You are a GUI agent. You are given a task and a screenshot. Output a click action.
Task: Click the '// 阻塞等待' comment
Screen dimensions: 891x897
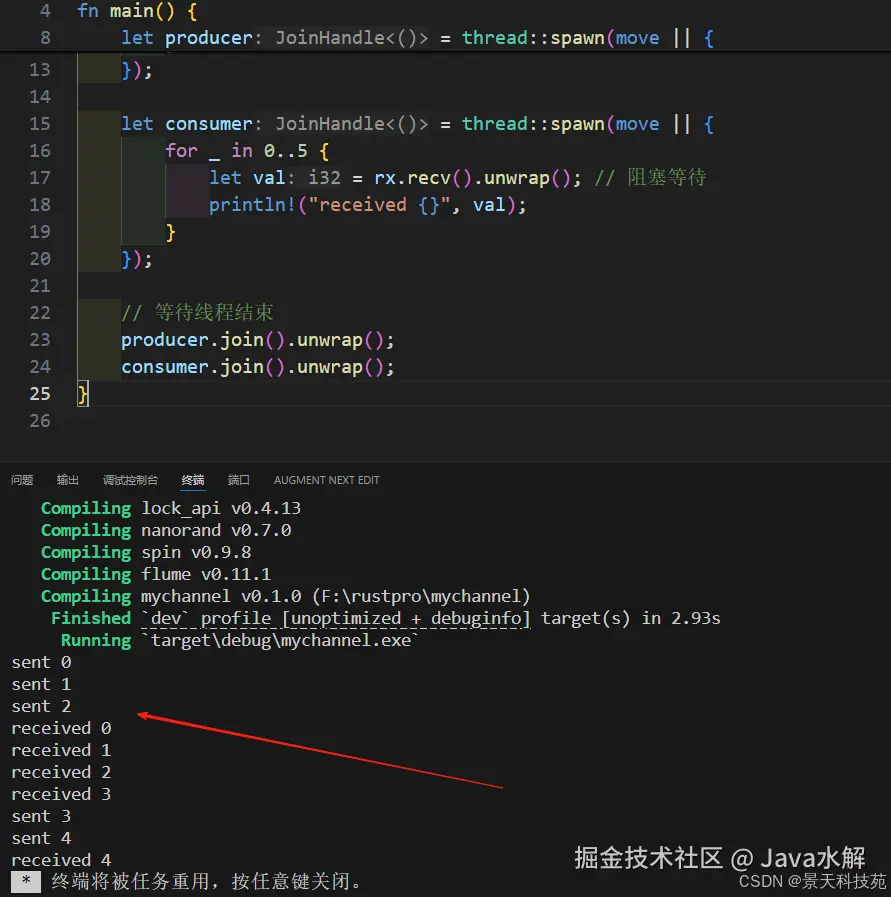[650, 177]
